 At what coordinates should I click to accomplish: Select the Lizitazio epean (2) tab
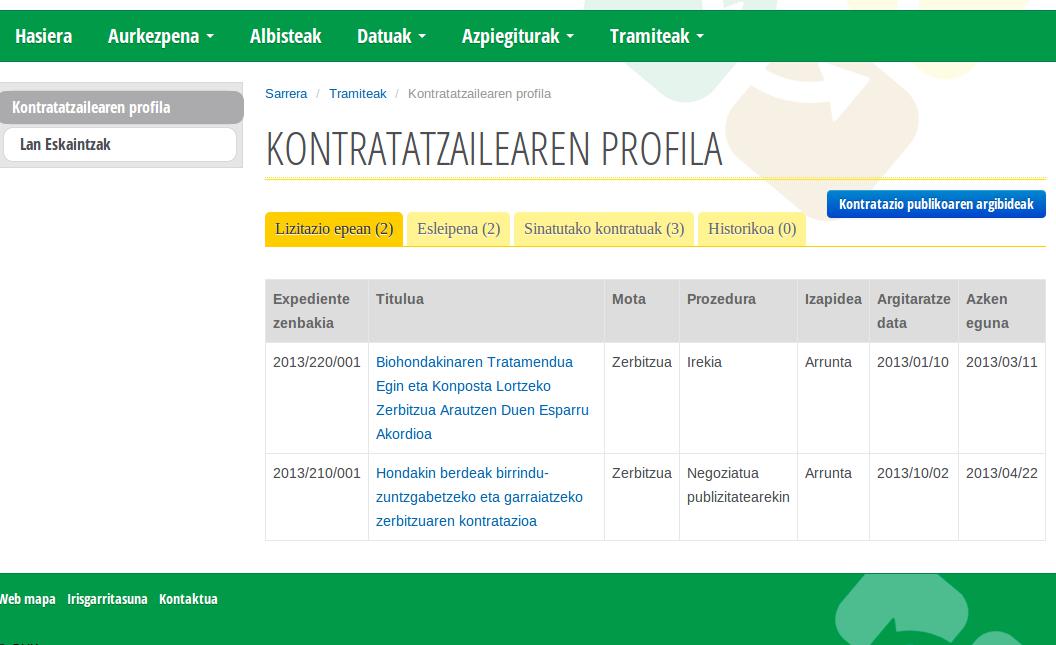click(334, 229)
